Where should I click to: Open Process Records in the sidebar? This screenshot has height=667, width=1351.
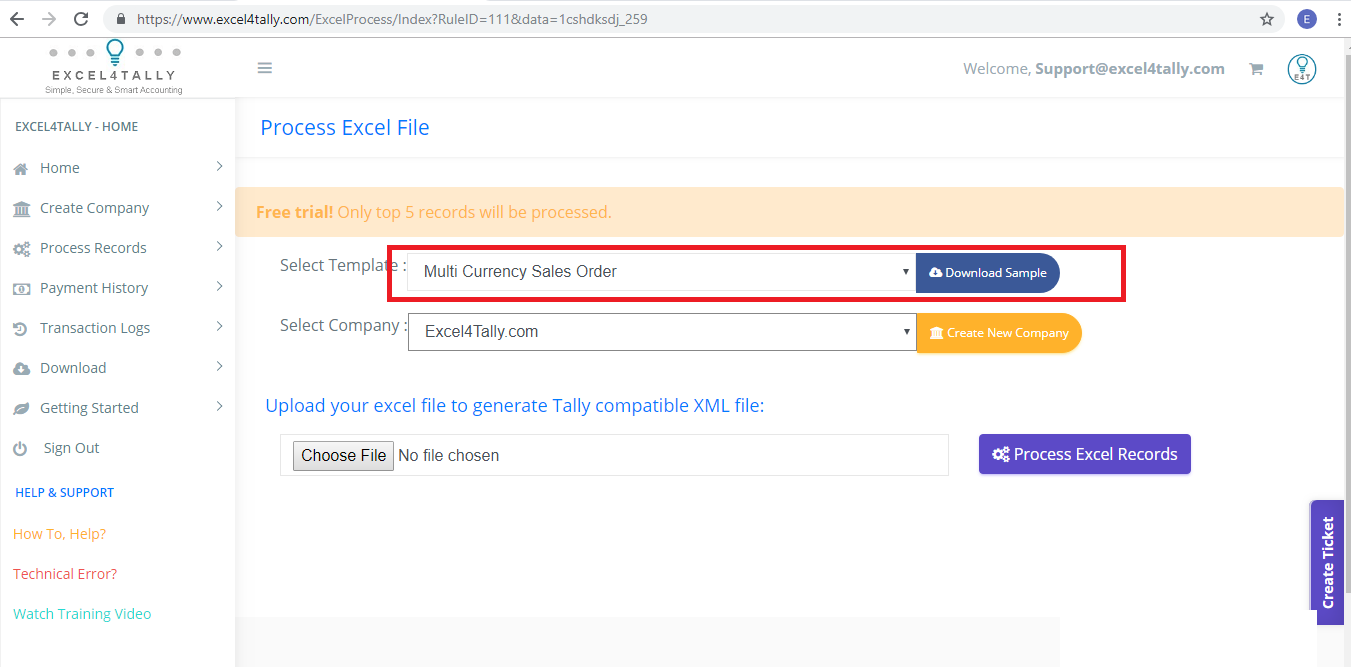pyautogui.click(x=93, y=248)
